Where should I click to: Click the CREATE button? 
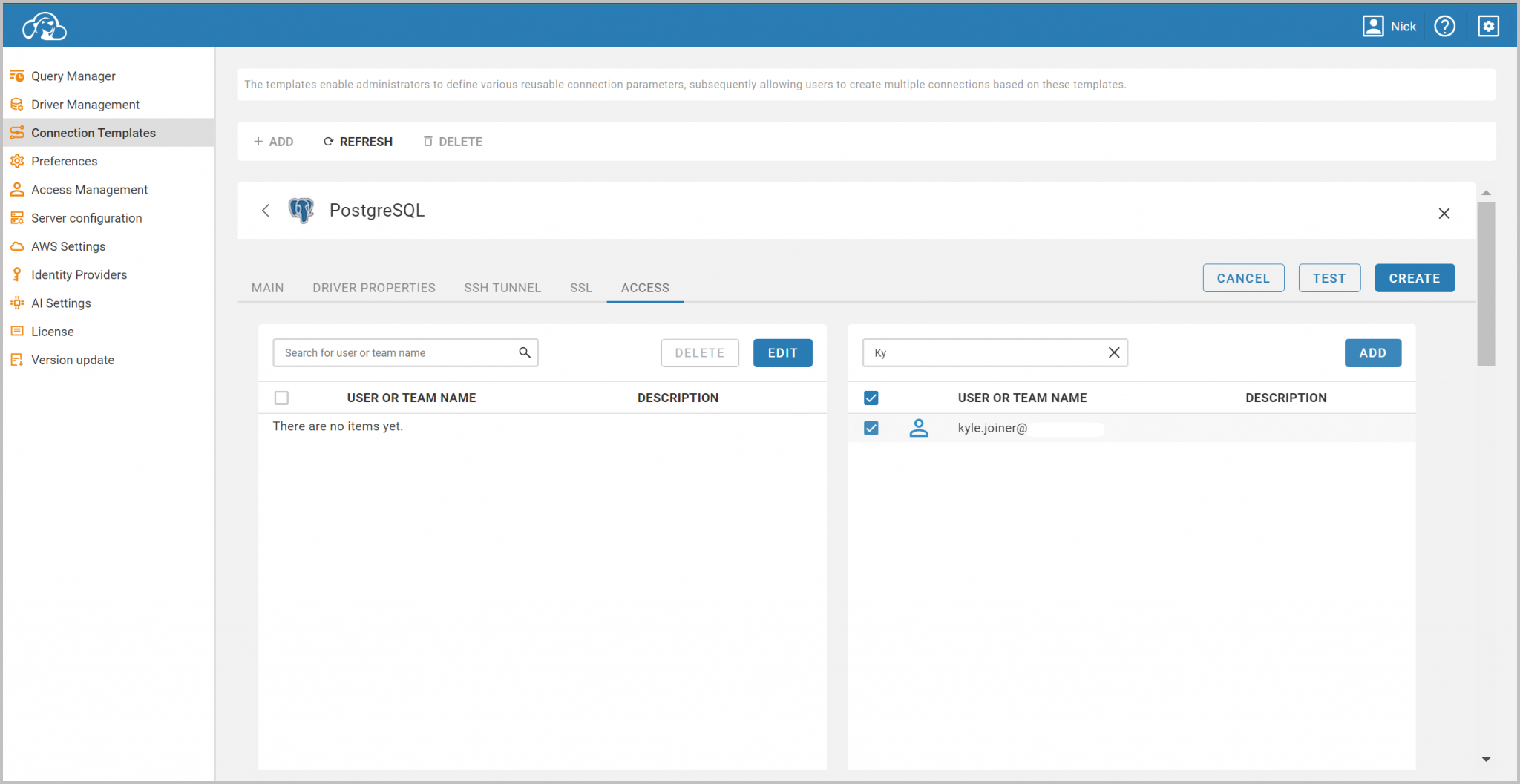click(x=1415, y=278)
